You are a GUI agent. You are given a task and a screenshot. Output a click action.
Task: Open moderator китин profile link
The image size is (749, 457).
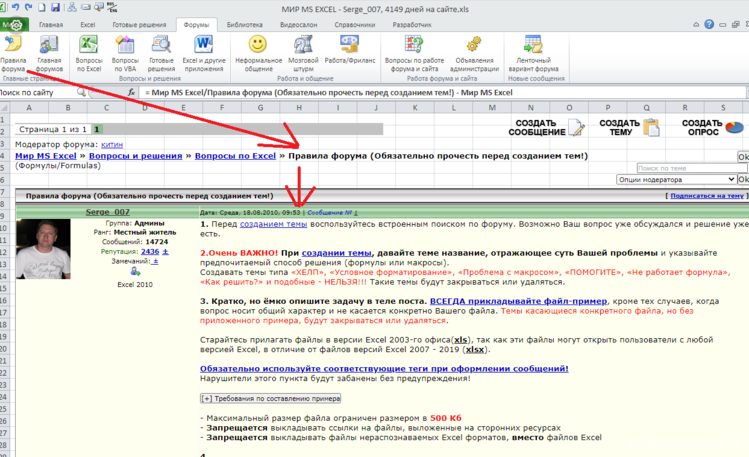tap(112, 145)
